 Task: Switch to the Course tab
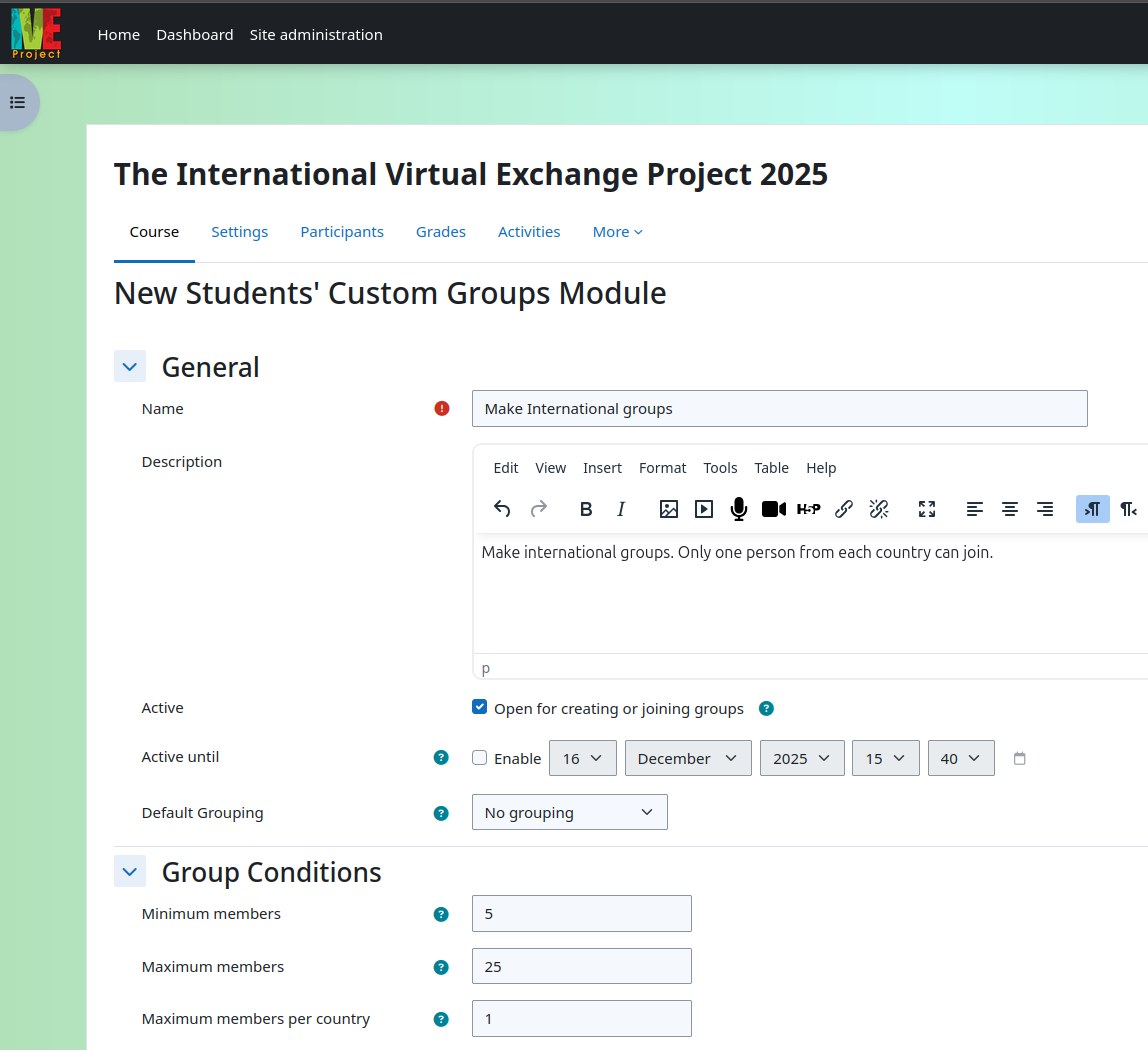point(154,232)
